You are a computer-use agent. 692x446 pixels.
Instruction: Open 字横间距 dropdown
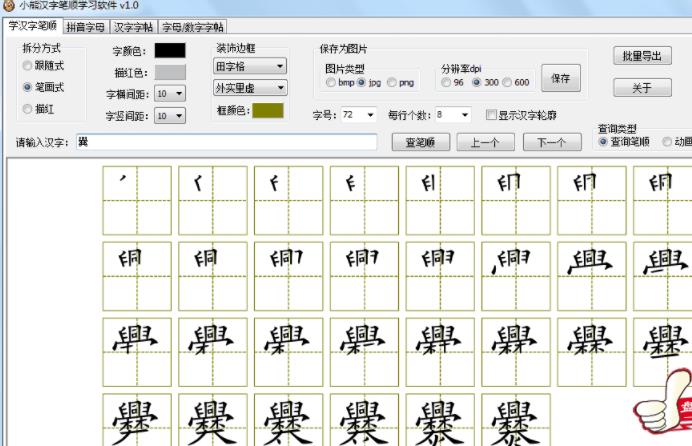(170, 94)
